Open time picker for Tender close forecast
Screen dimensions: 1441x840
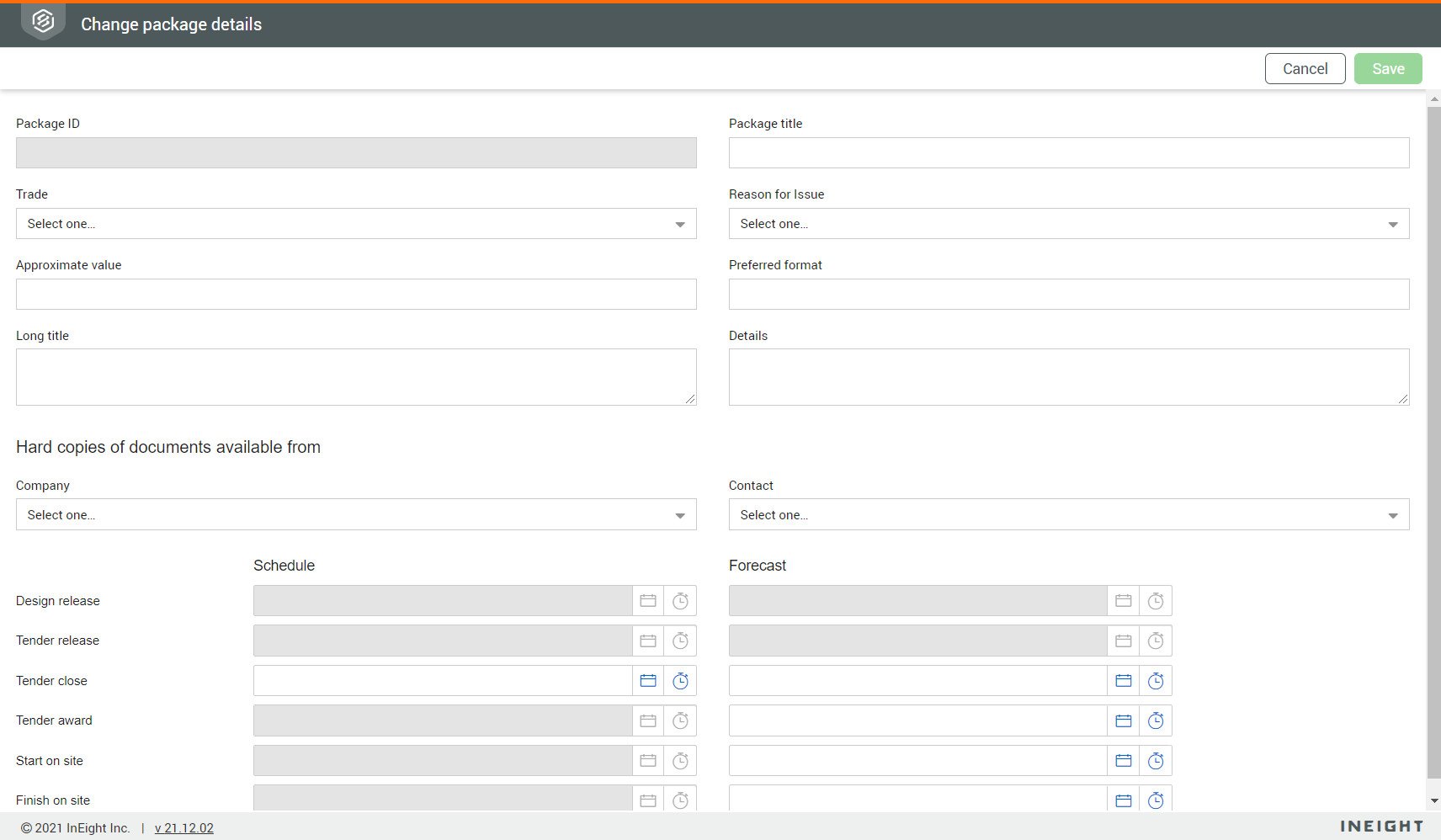point(1156,681)
